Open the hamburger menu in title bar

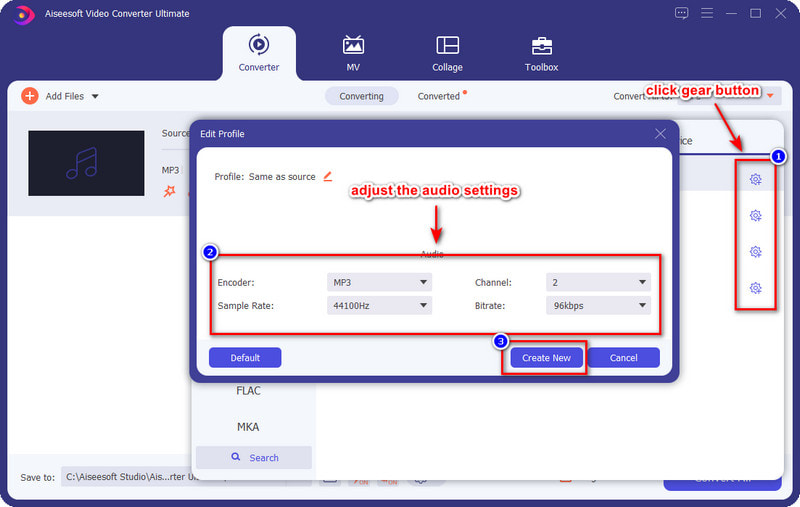click(x=707, y=13)
